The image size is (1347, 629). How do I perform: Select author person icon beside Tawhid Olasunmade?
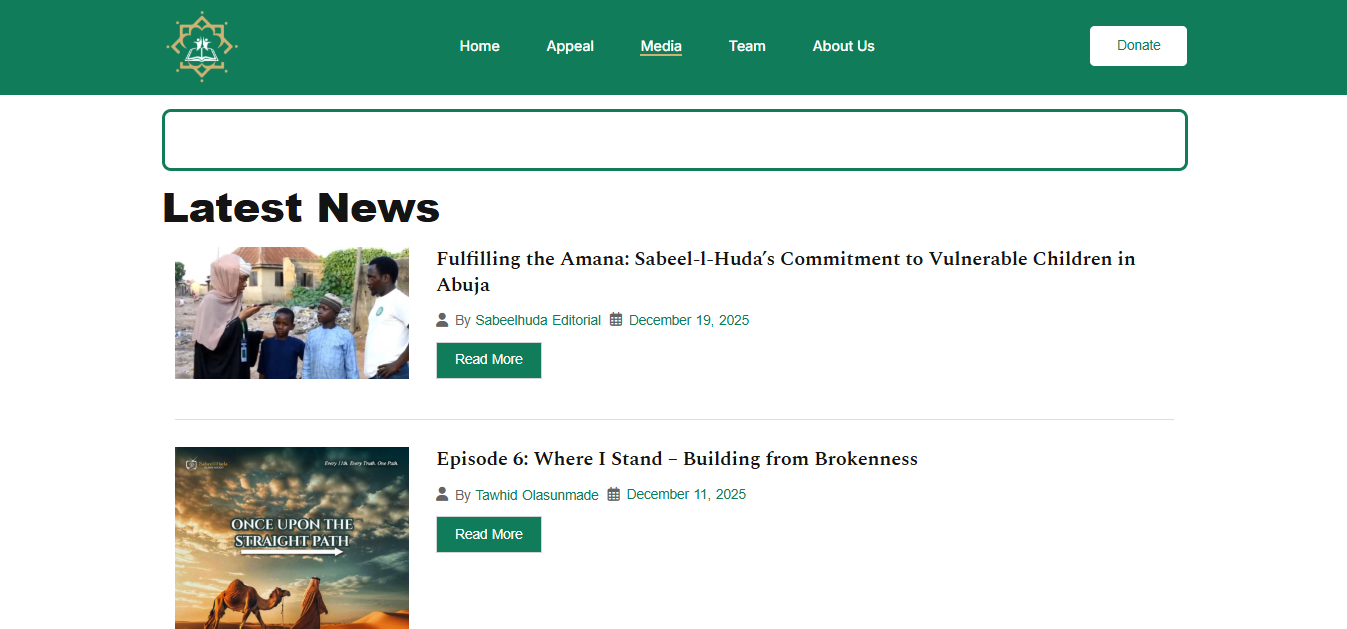[442, 494]
